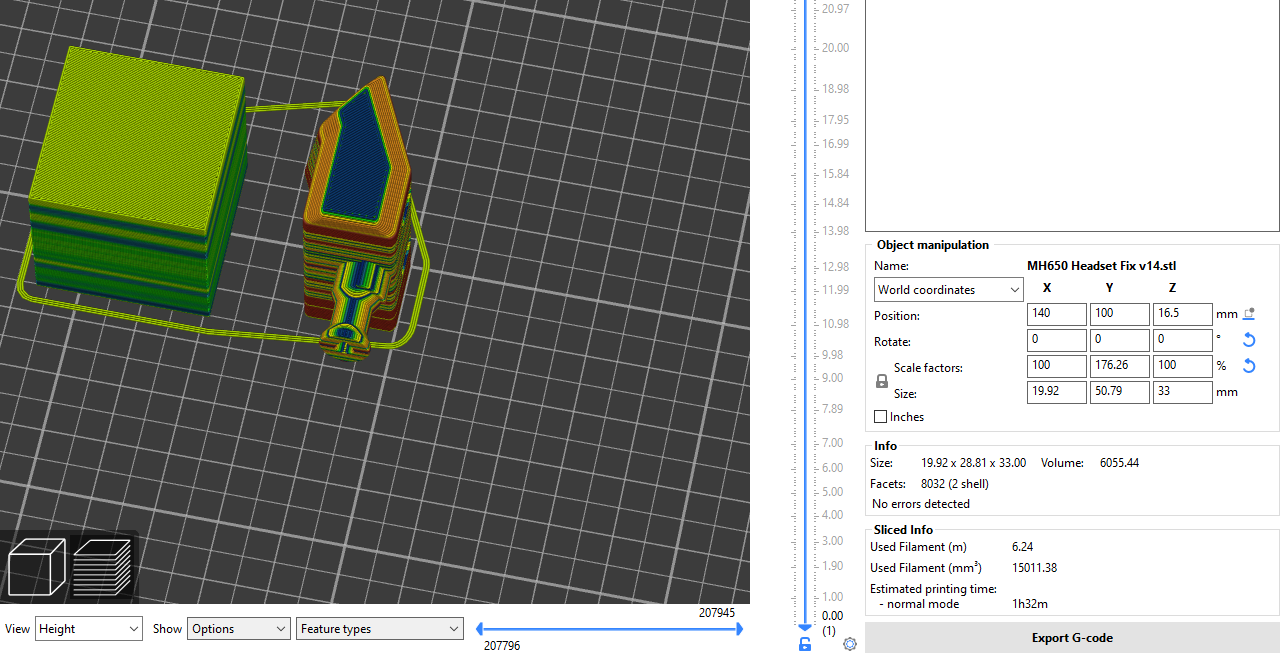
Task: Click the Used Filament value 15011.38
Action: pyautogui.click(x=1035, y=568)
